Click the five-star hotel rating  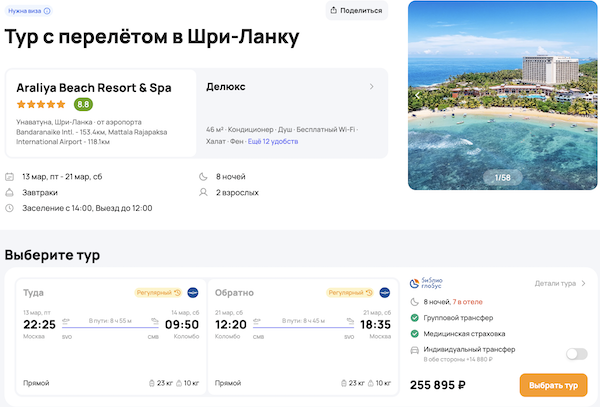[x=42, y=104]
